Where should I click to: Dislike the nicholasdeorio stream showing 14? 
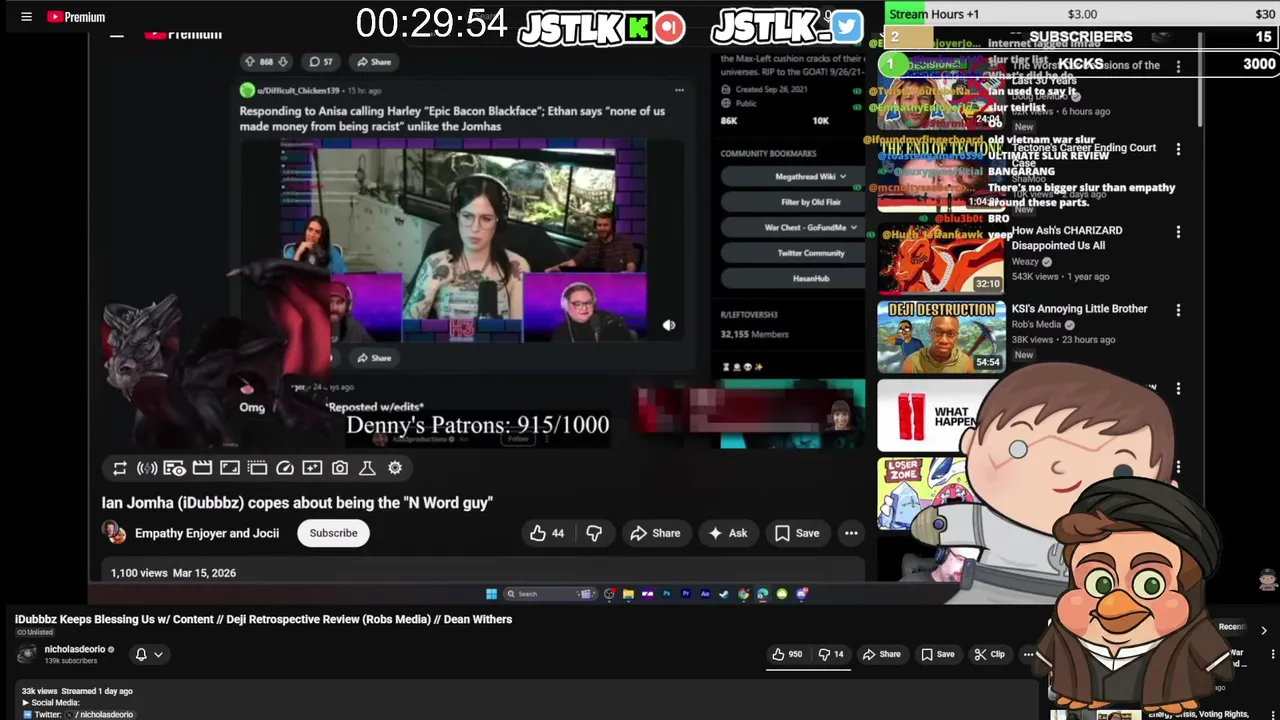831,654
